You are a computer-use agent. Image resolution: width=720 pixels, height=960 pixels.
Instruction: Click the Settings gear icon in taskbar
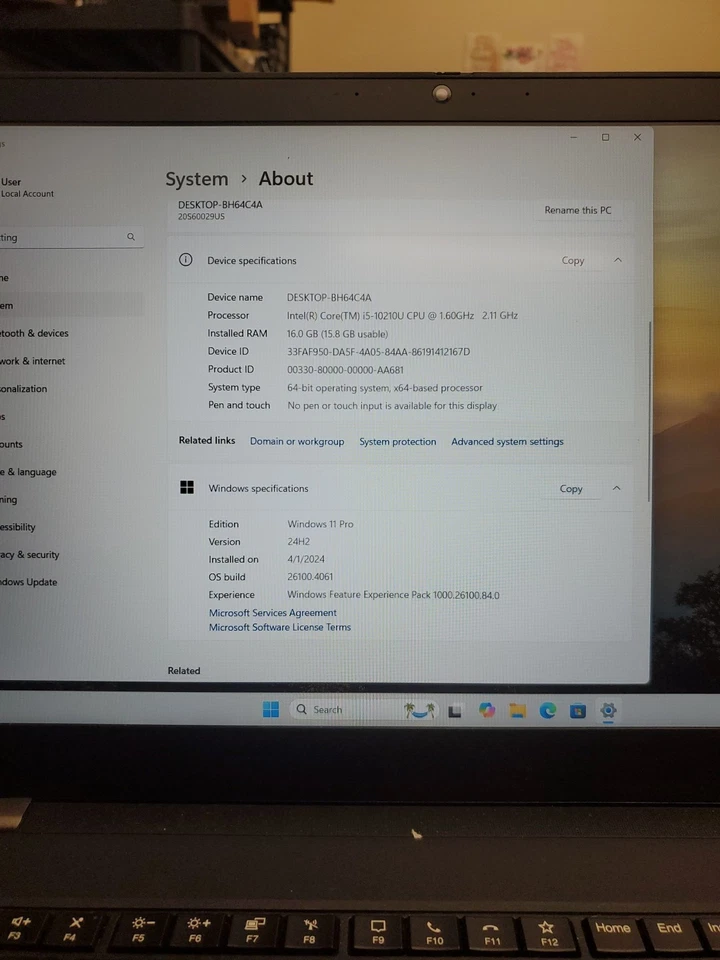[608, 710]
